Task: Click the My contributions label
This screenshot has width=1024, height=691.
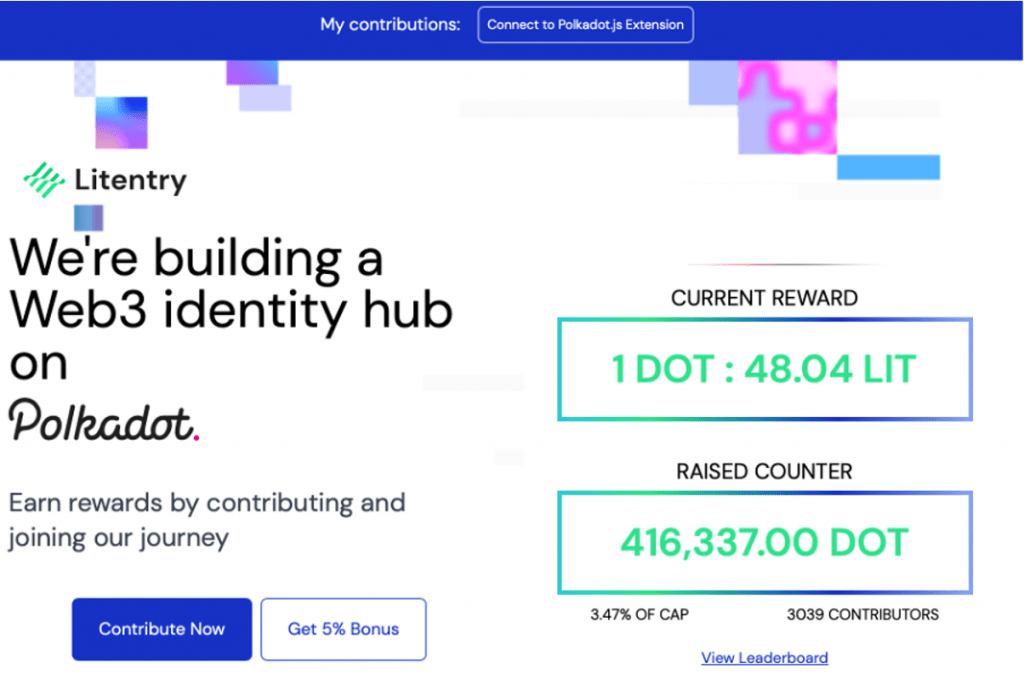Action: tap(390, 24)
